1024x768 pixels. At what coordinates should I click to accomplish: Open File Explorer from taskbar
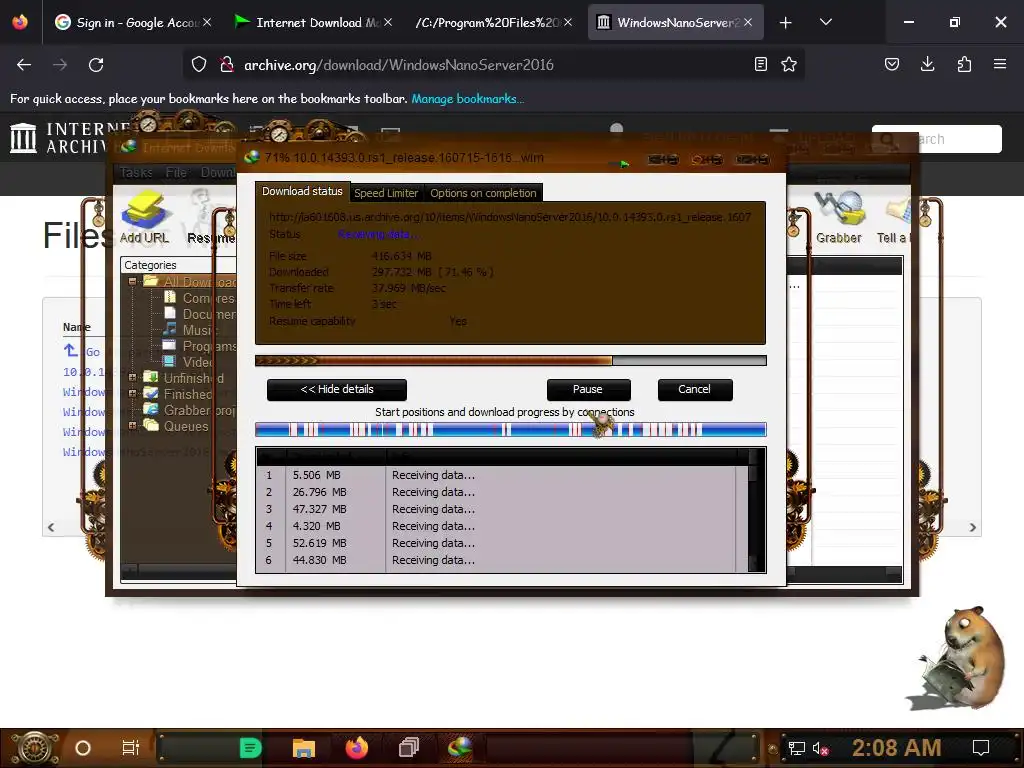click(304, 748)
